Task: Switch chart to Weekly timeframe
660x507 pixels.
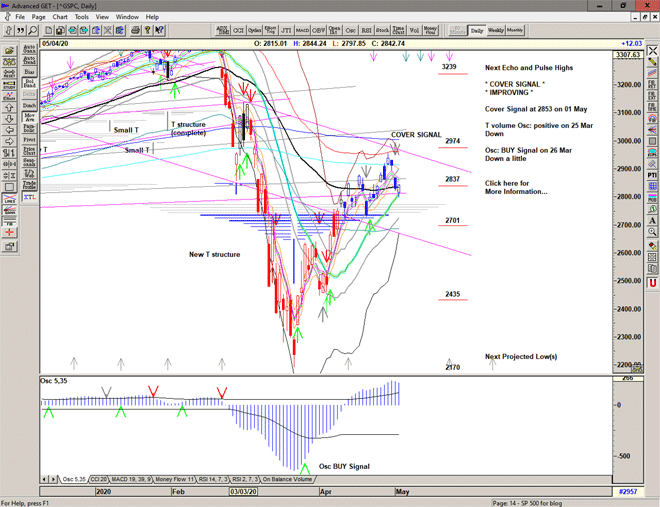Action: [497, 31]
